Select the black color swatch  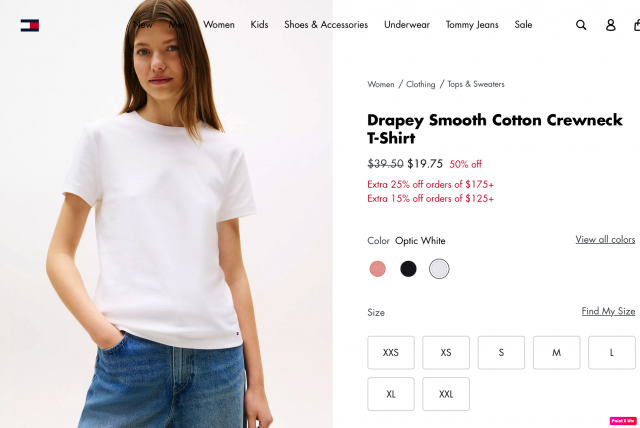408,269
